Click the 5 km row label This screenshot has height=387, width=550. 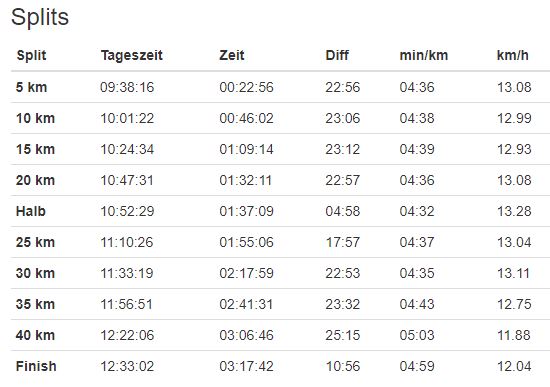(31, 87)
